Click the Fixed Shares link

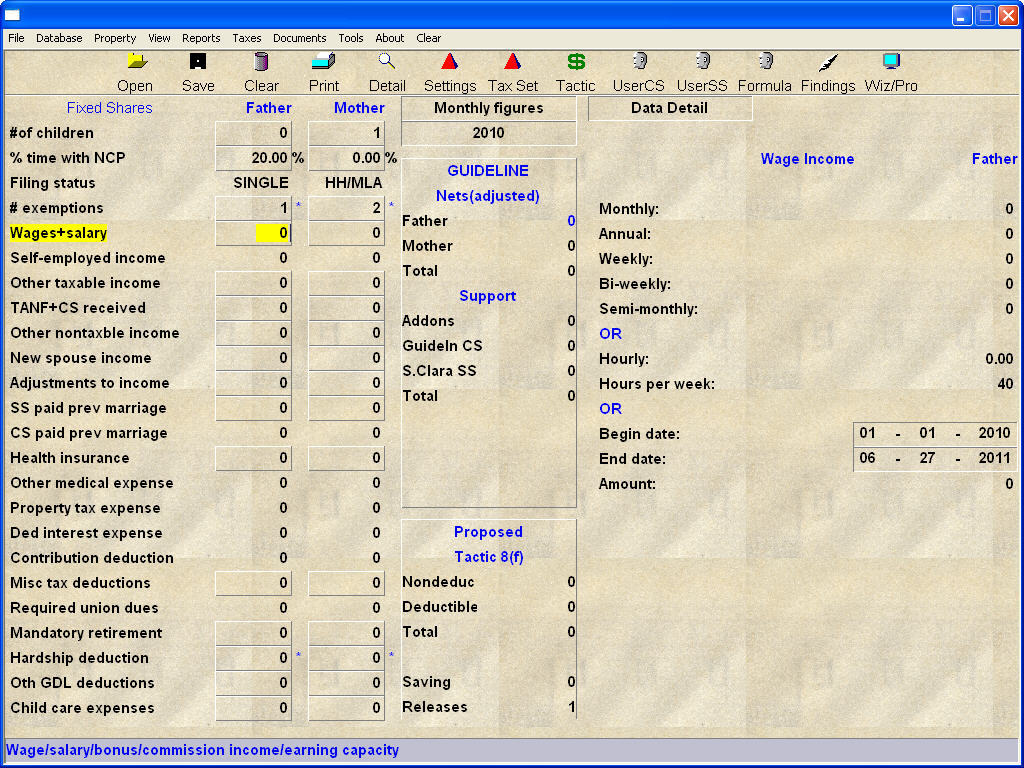109,107
